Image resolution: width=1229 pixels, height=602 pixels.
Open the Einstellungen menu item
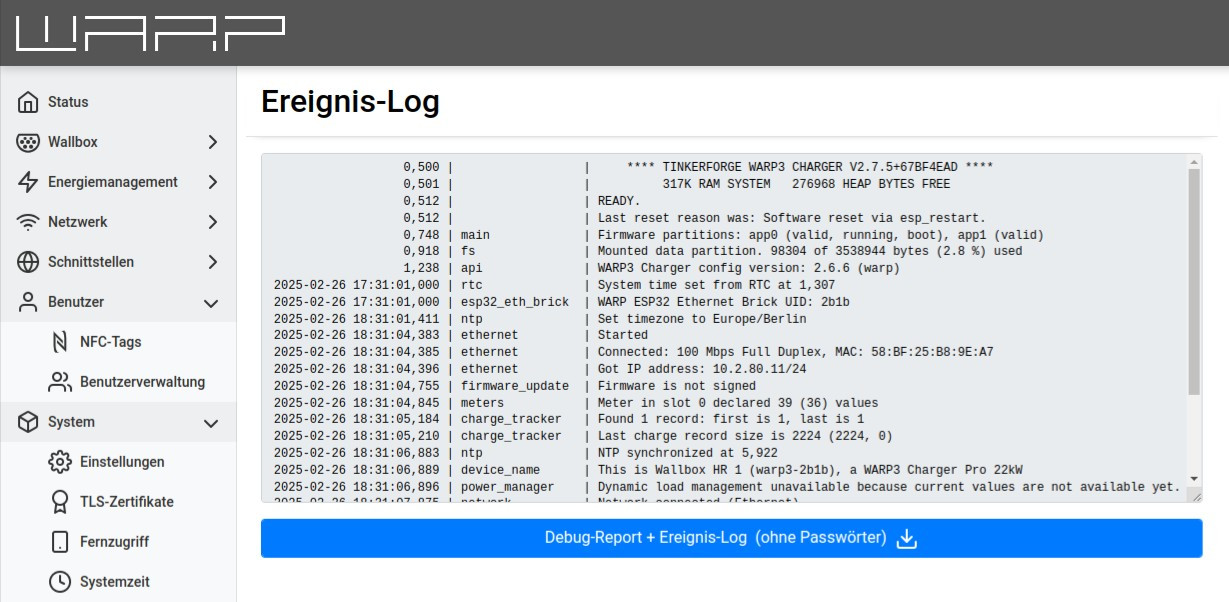122,462
